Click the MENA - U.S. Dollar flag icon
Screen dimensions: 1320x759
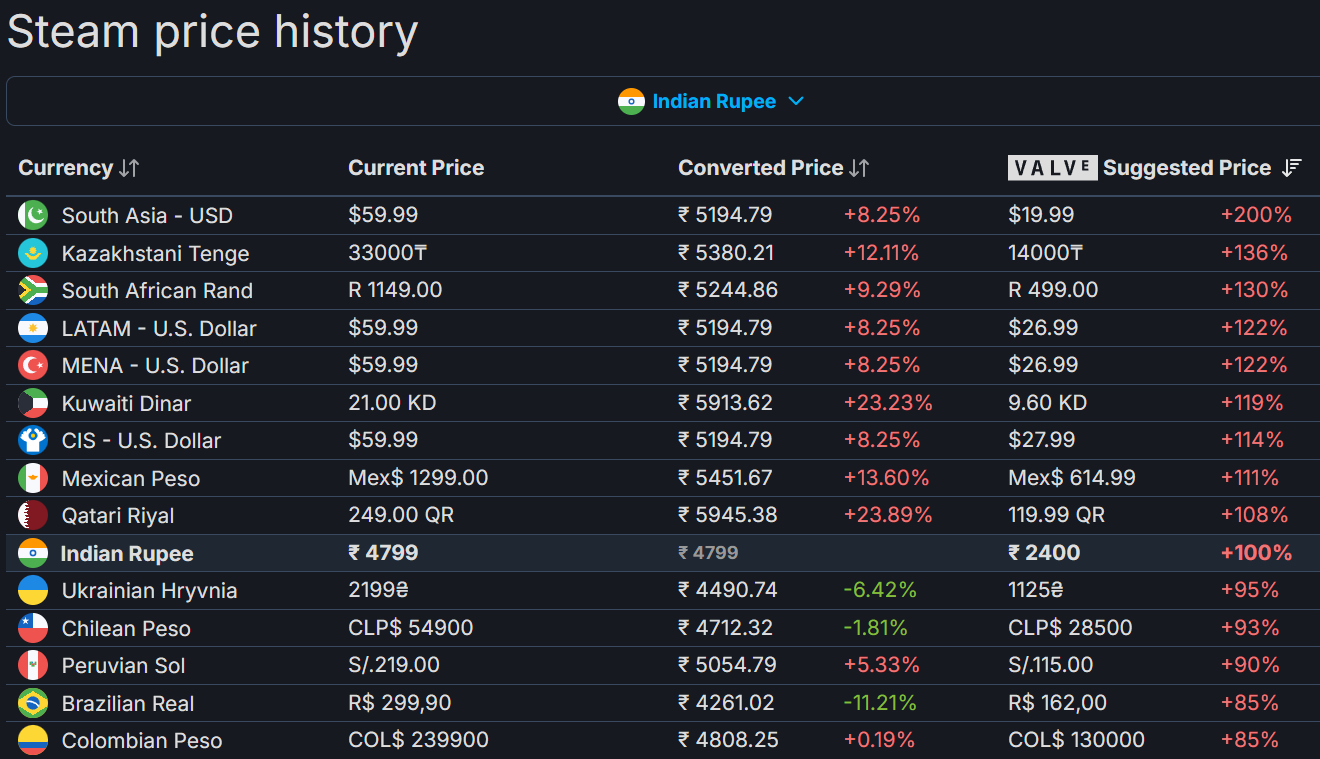(x=33, y=365)
